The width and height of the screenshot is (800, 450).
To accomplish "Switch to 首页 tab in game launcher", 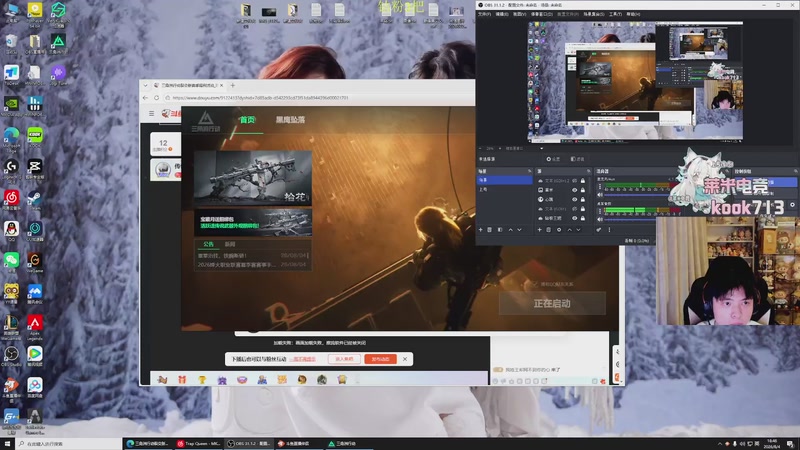I will [x=247, y=120].
